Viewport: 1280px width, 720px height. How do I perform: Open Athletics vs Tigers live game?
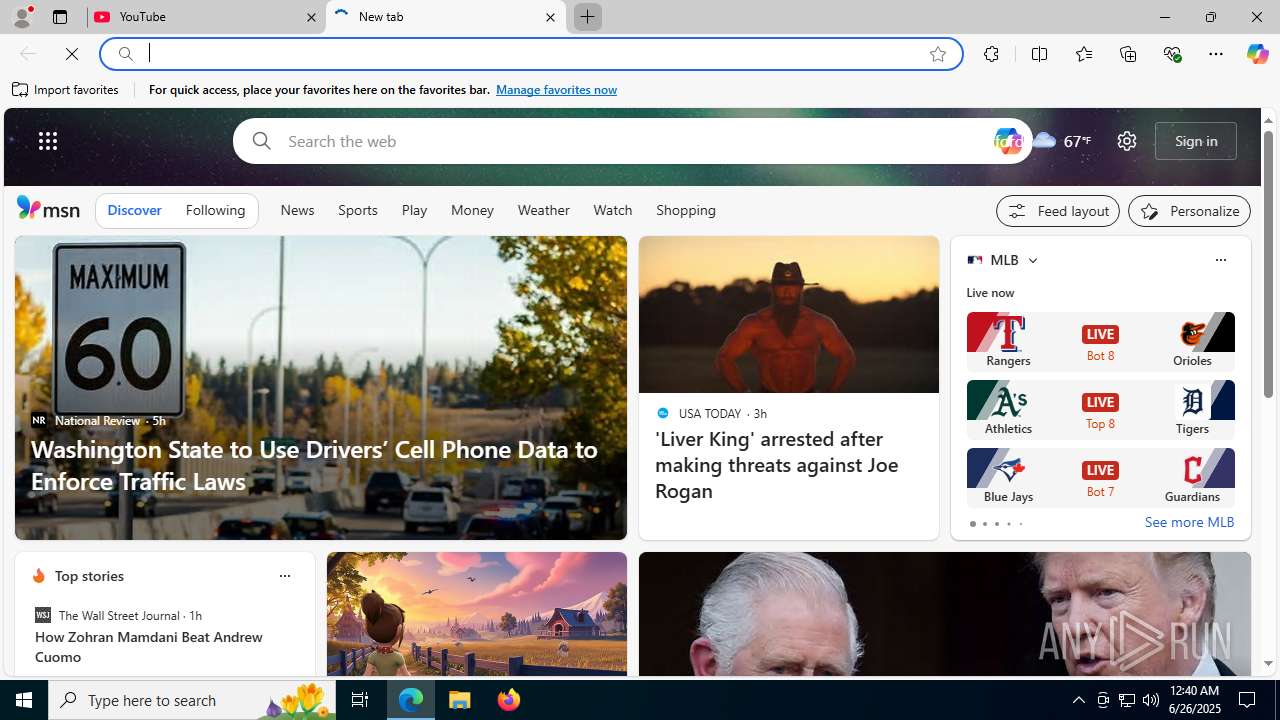click(x=1100, y=409)
